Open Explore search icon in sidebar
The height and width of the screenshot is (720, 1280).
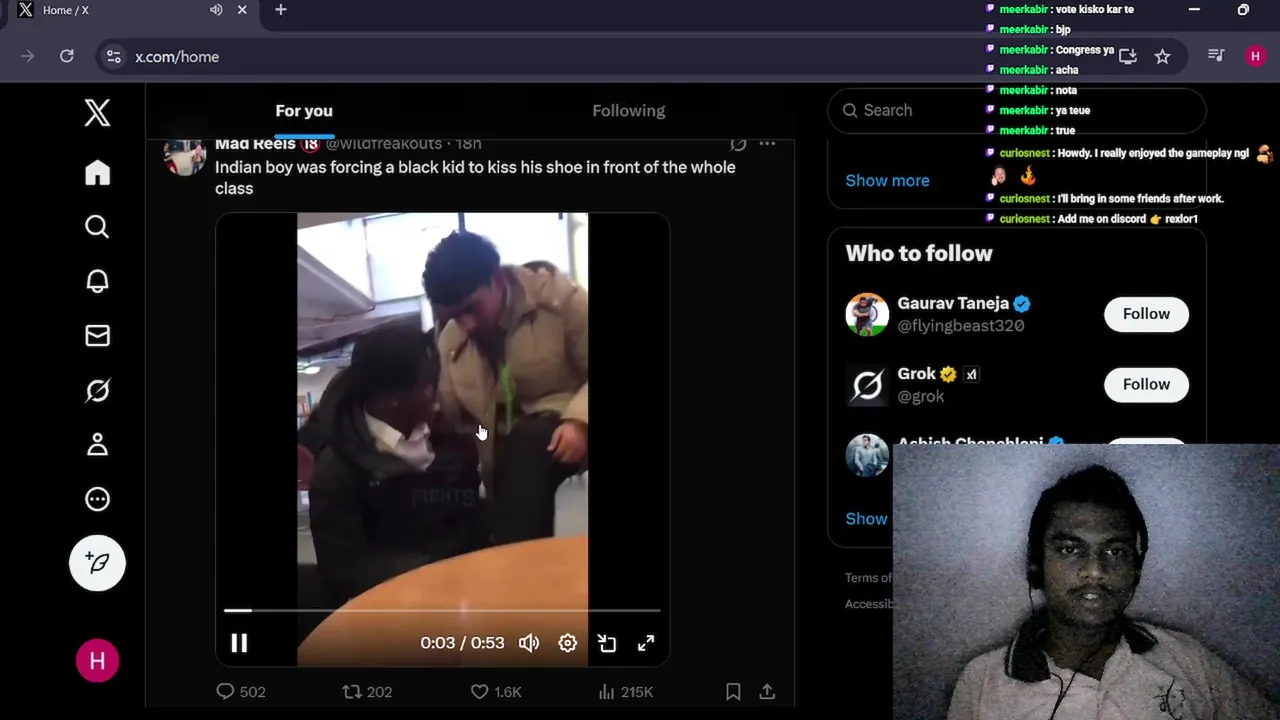(x=97, y=227)
